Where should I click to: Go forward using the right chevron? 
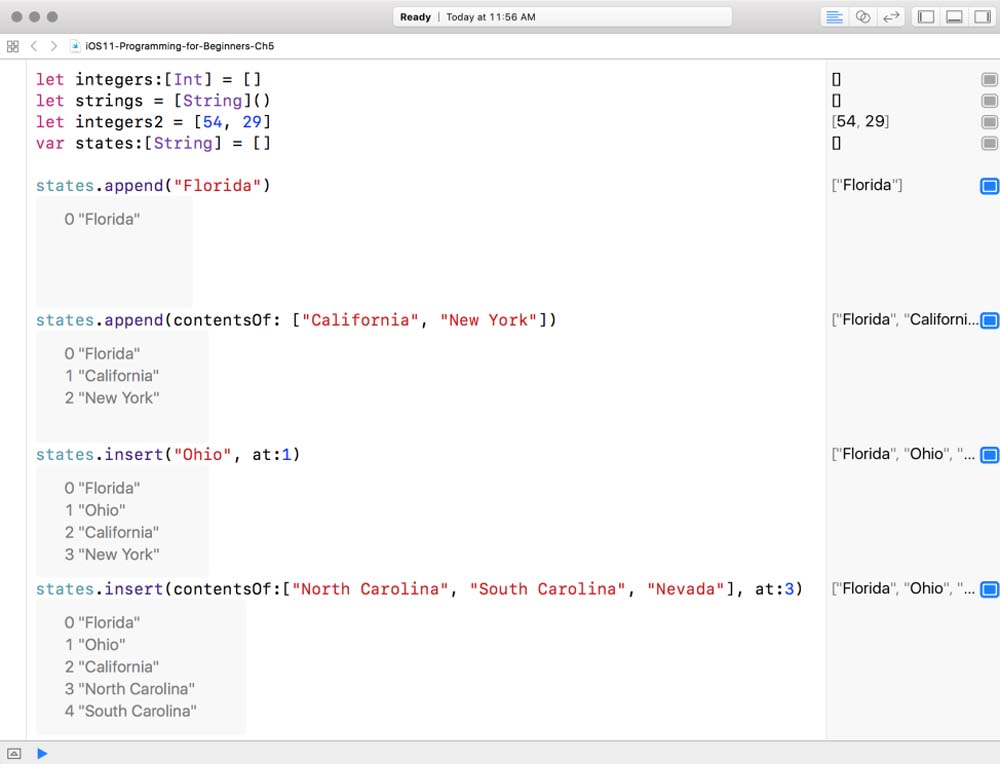coord(53,46)
